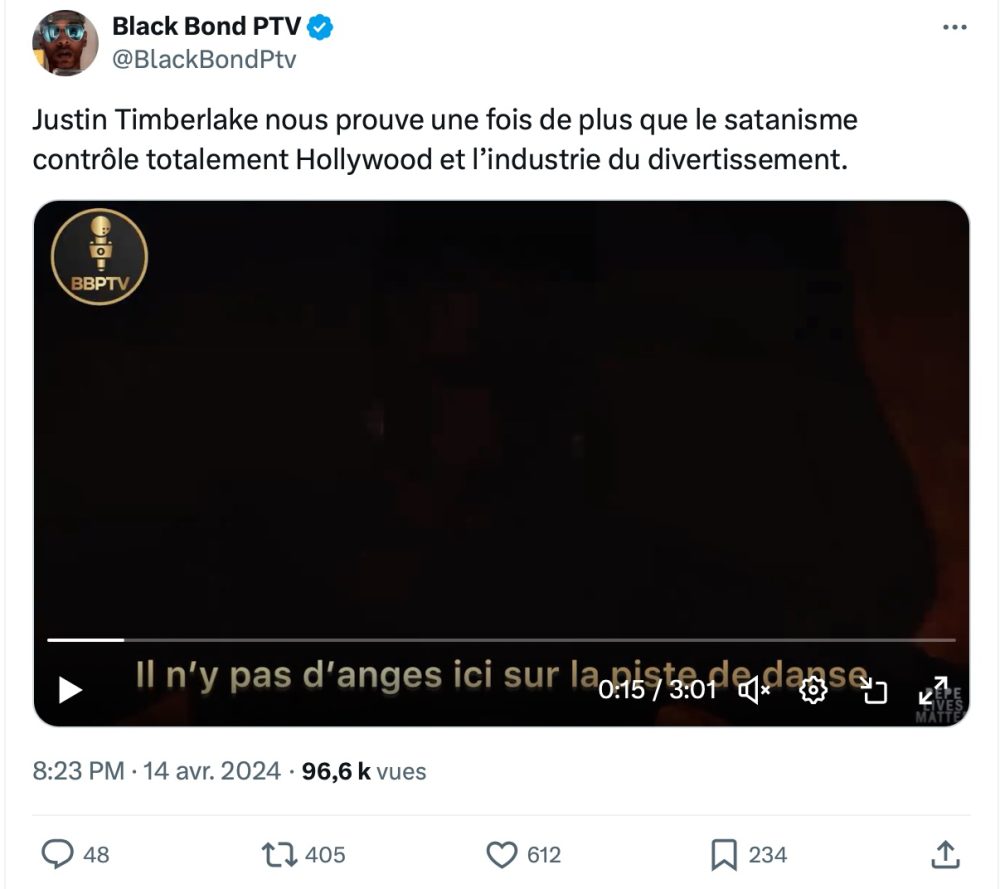Viewport: 1000px width, 889px height.
Task: Toggle the muted speaker icon
Action: click(x=754, y=691)
